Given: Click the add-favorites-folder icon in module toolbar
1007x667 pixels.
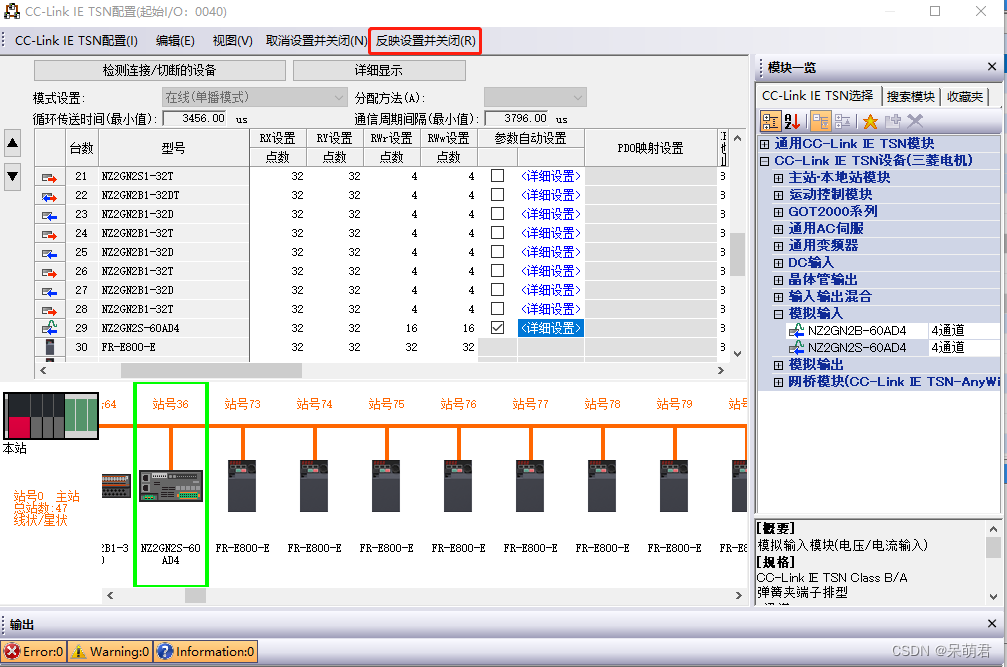Looking at the screenshot, I should click(893, 121).
